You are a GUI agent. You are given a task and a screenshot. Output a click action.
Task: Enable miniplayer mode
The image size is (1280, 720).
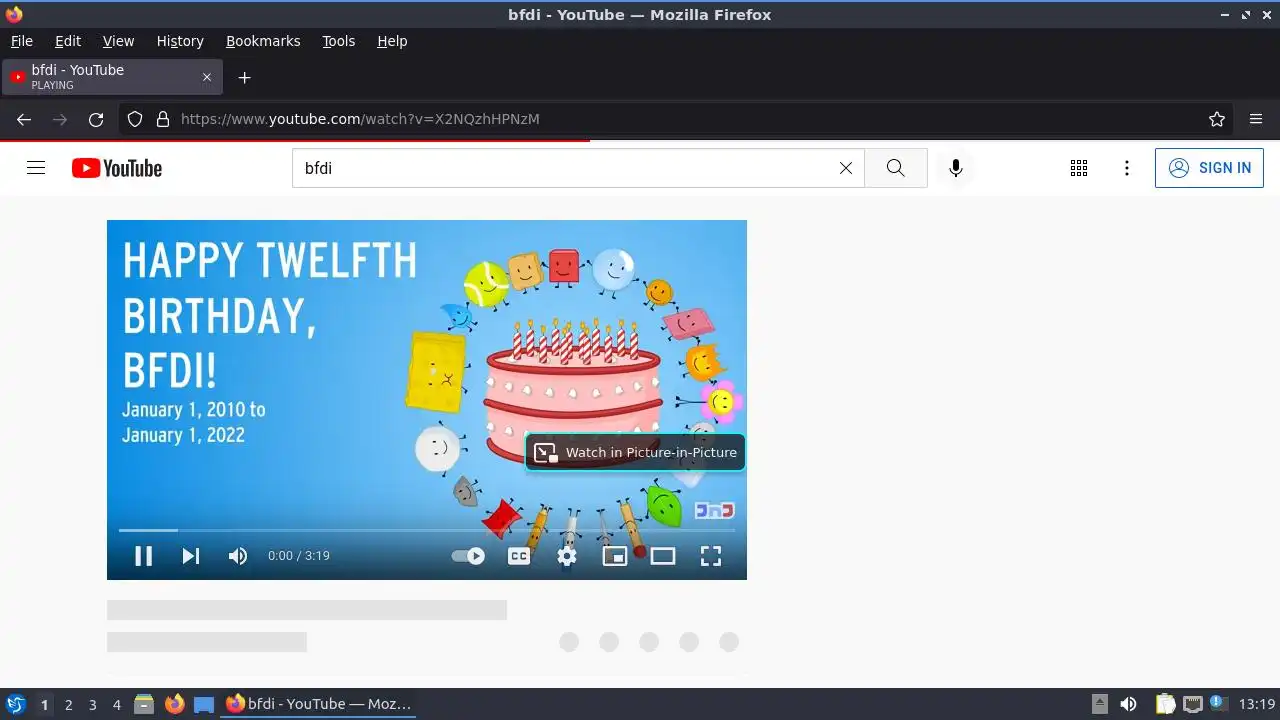[x=615, y=556]
